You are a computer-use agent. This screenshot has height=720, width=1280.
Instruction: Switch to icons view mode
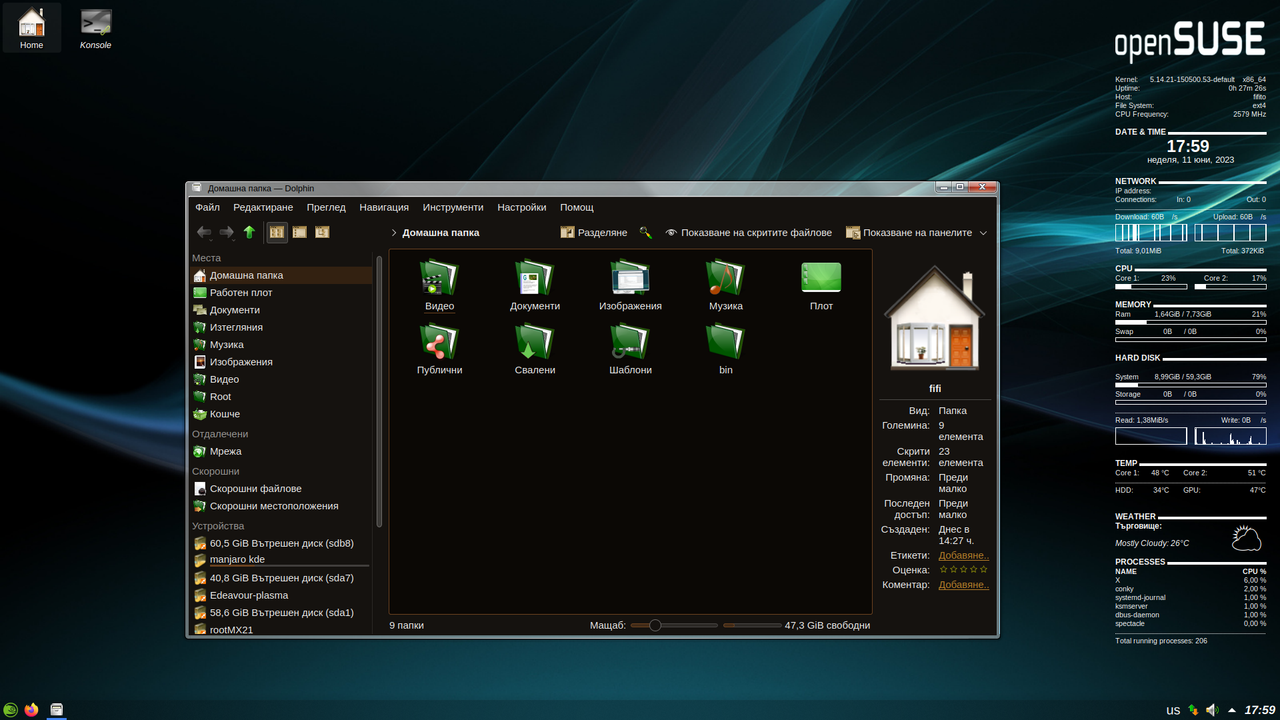[277, 232]
